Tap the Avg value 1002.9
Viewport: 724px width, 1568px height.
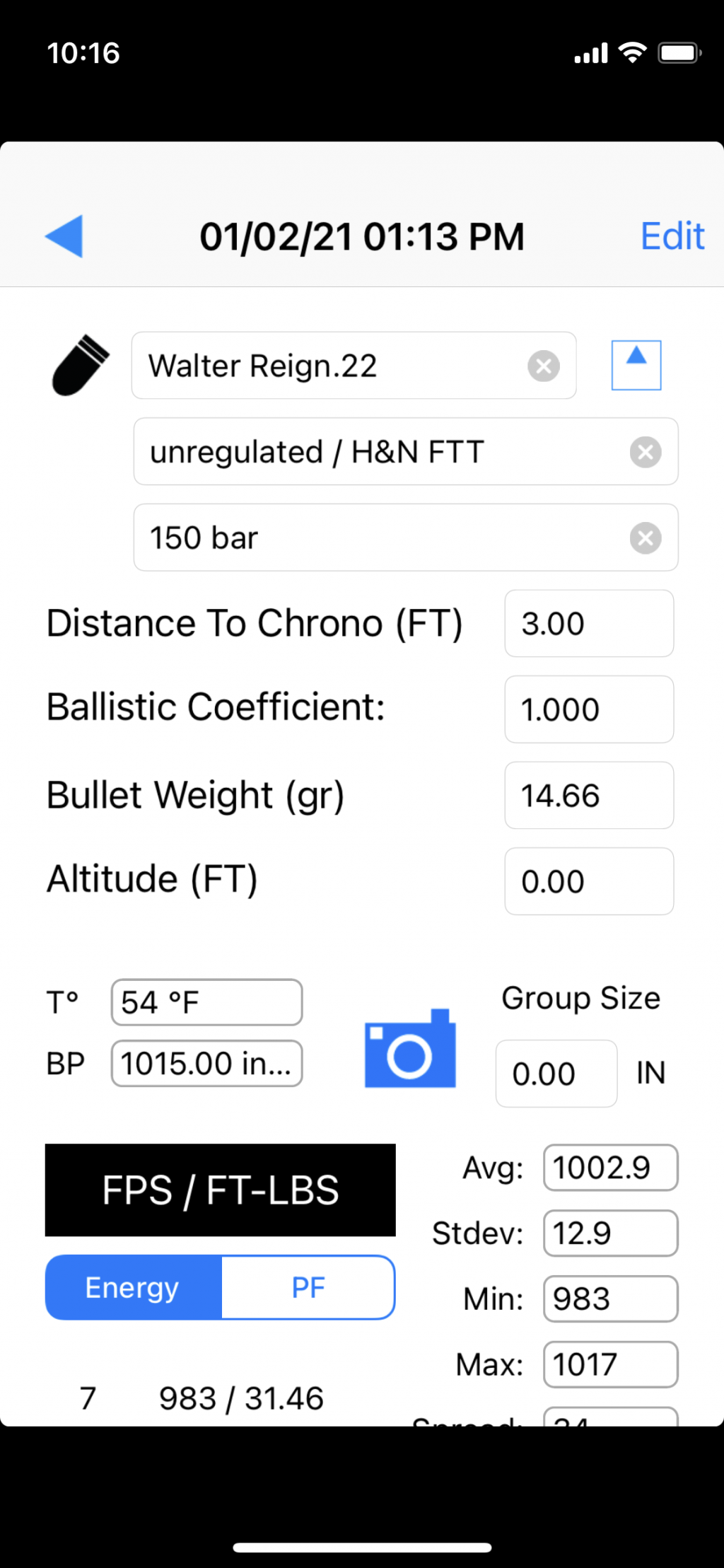611,1168
